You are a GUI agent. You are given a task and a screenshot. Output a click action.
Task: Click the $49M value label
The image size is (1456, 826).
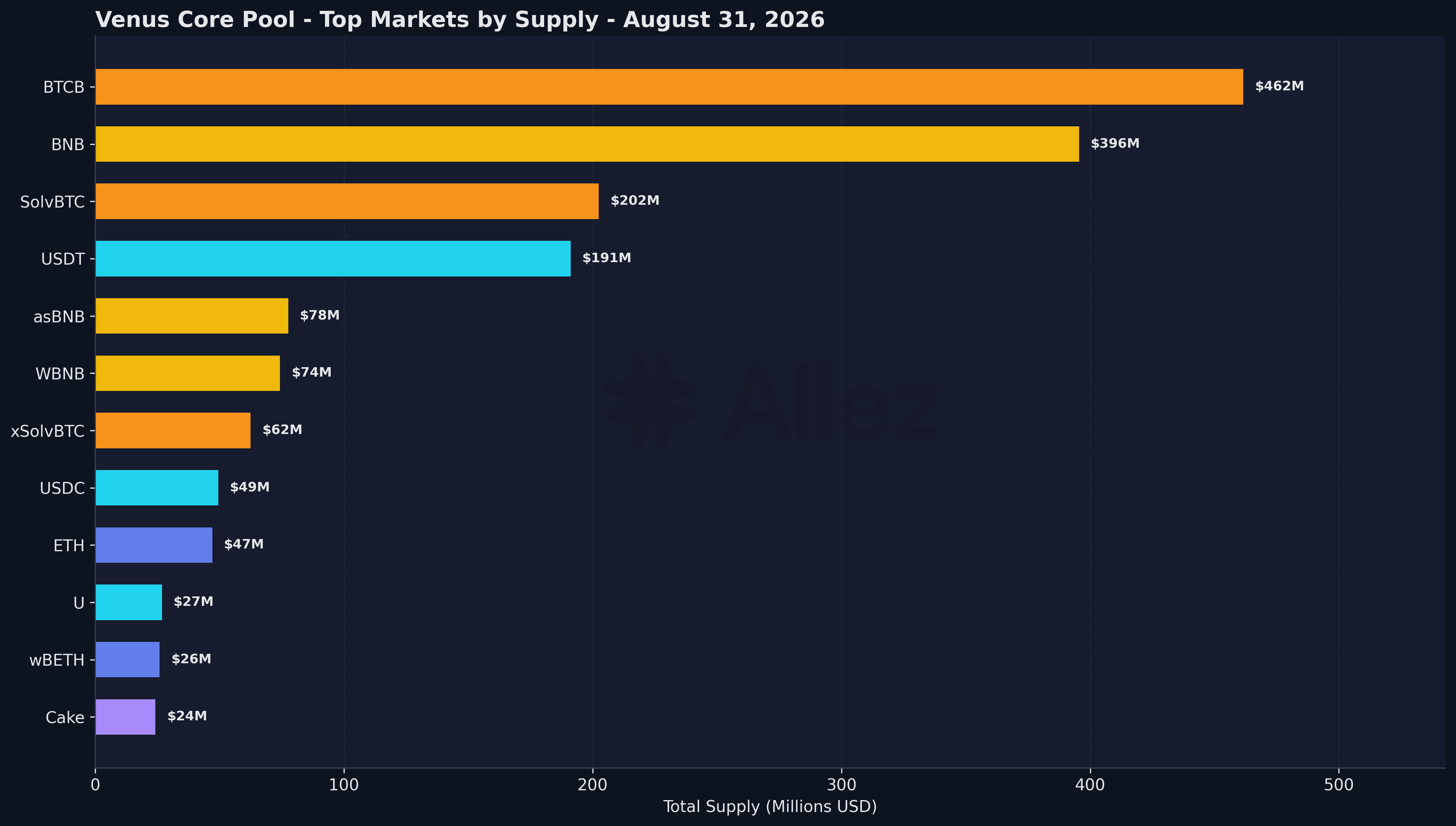[250, 487]
